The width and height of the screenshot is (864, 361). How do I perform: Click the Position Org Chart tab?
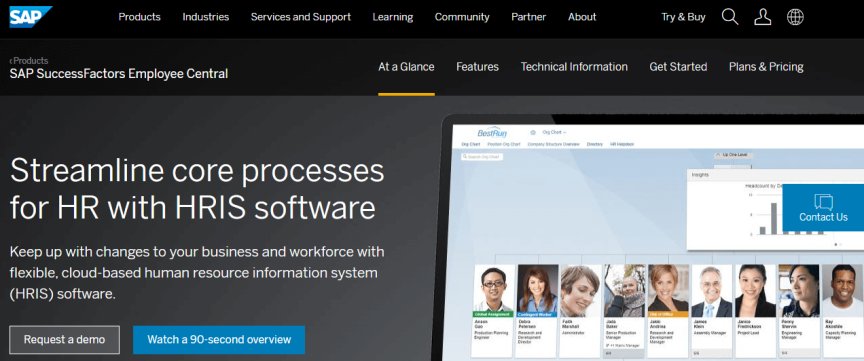pyautogui.click(x=504, y=144)
